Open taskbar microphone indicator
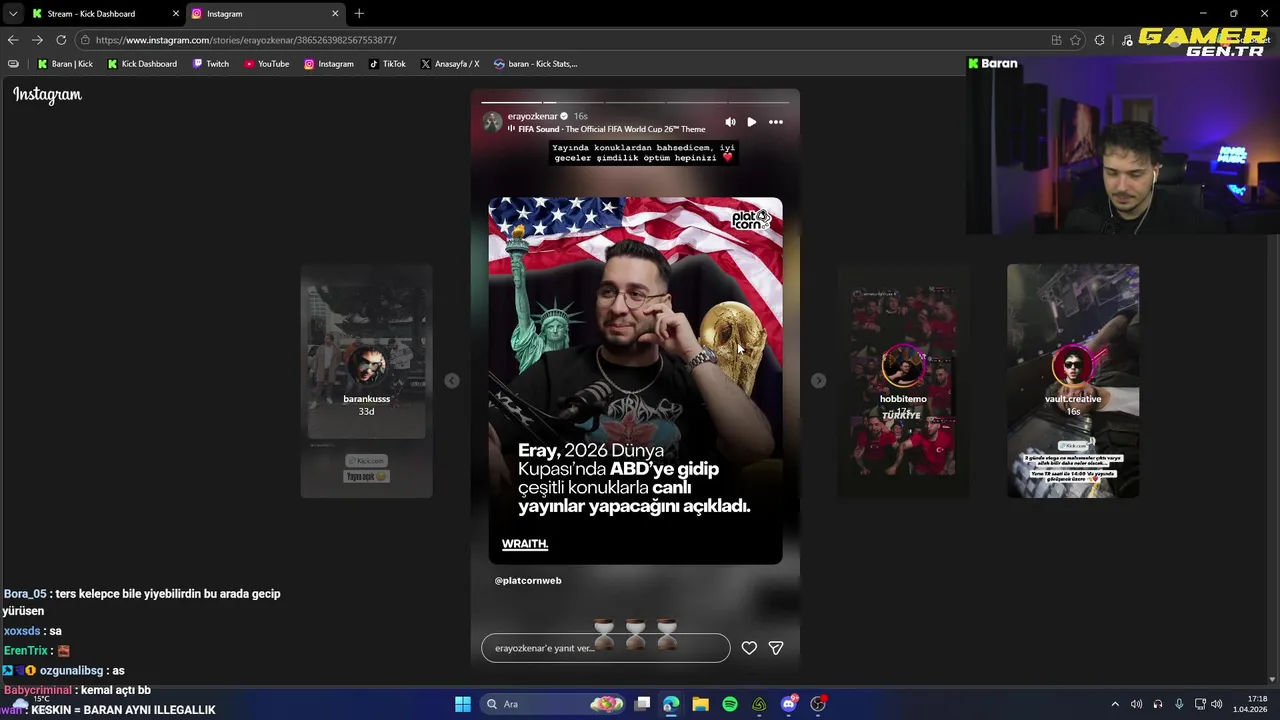The image size is (1280, 720). (1179, 704)
